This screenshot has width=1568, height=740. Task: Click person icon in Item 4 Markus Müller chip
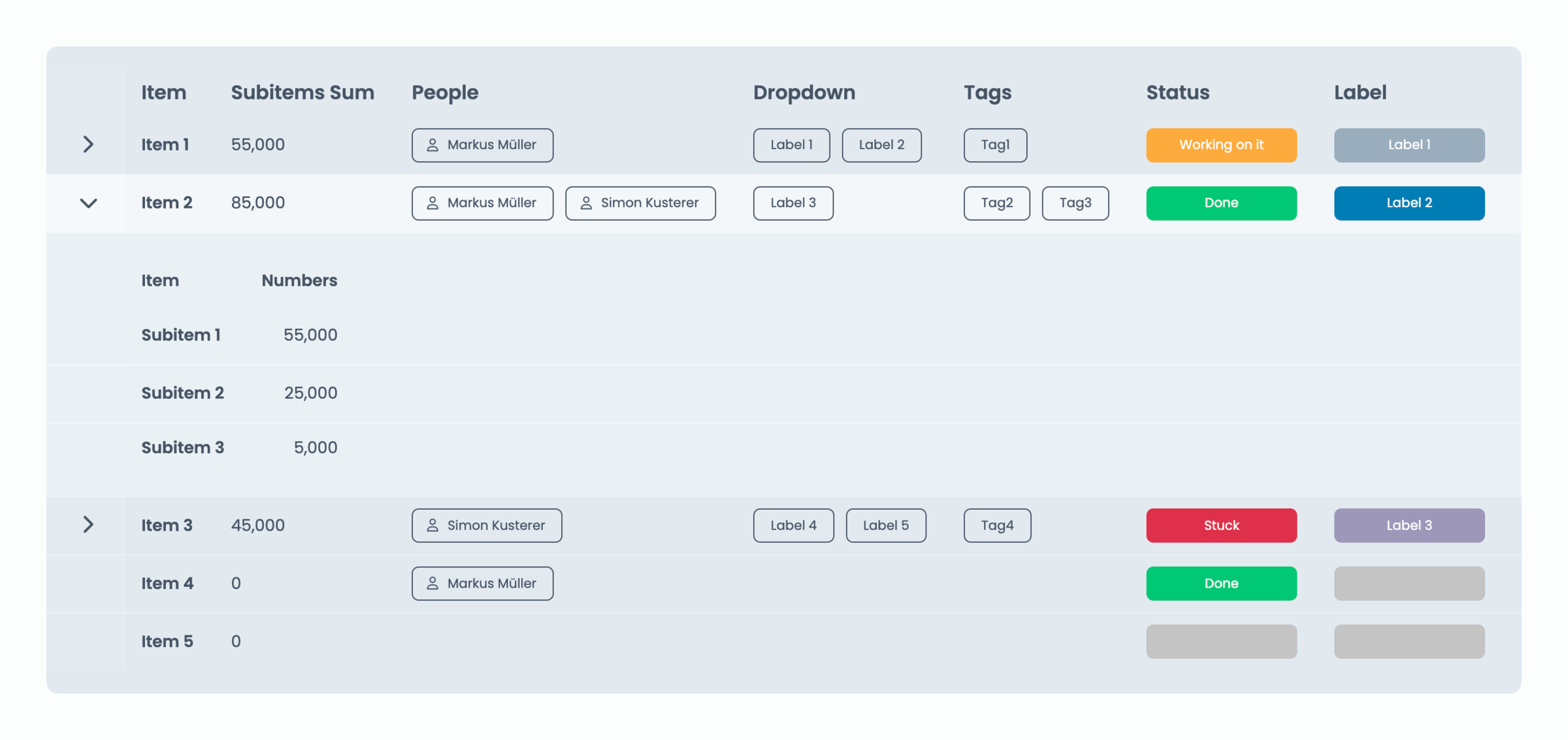(x=433, y=583)
